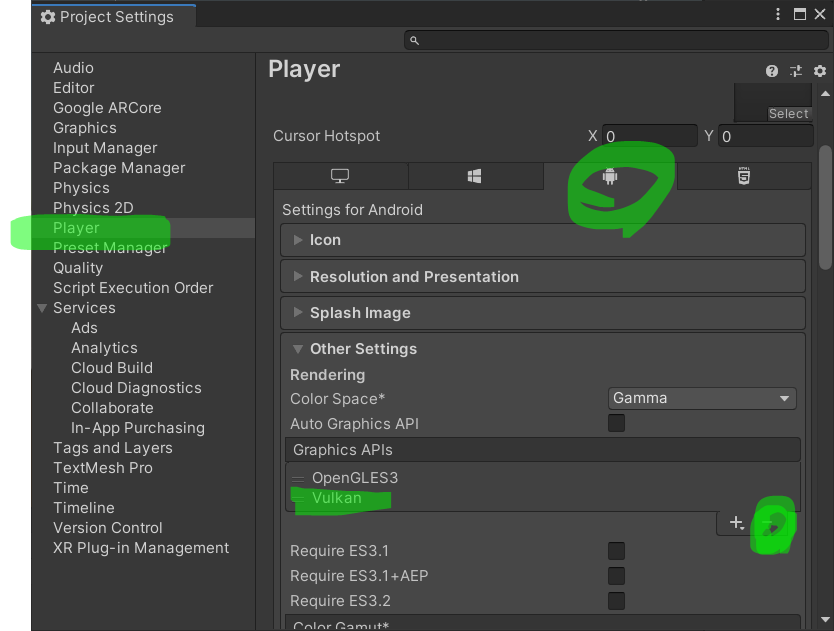Switch to the Android platform tab
Screen dimensions: 834x631
[610, 176]
